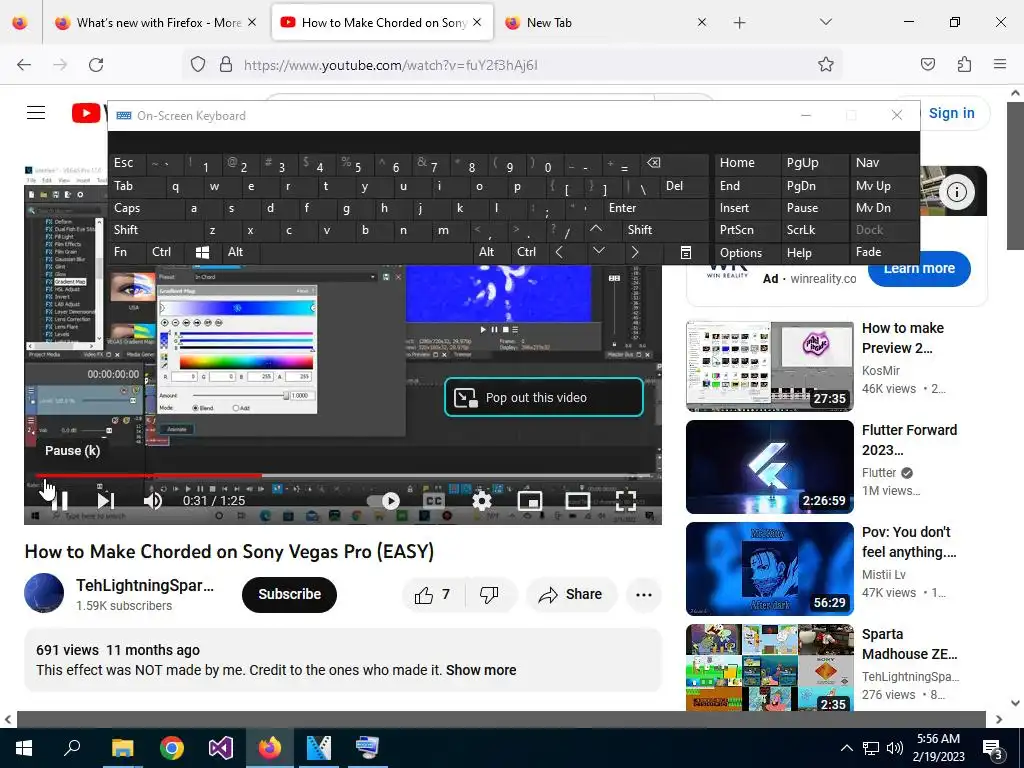Open Visual Studio from taskbar
Viewport: 1024px width, 768px height.
point(220,748)
